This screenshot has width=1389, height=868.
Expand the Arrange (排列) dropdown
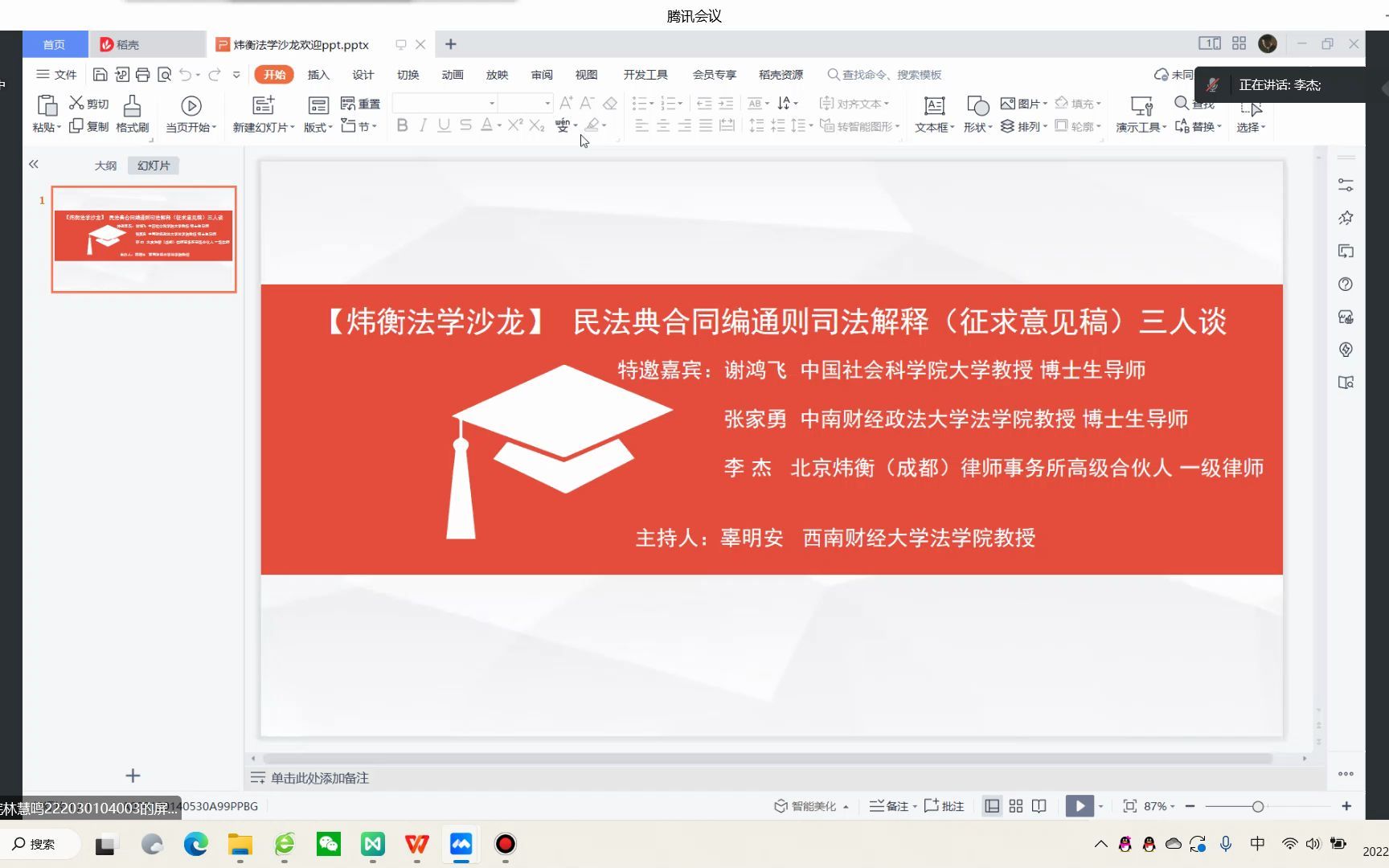click(1024, 126)
